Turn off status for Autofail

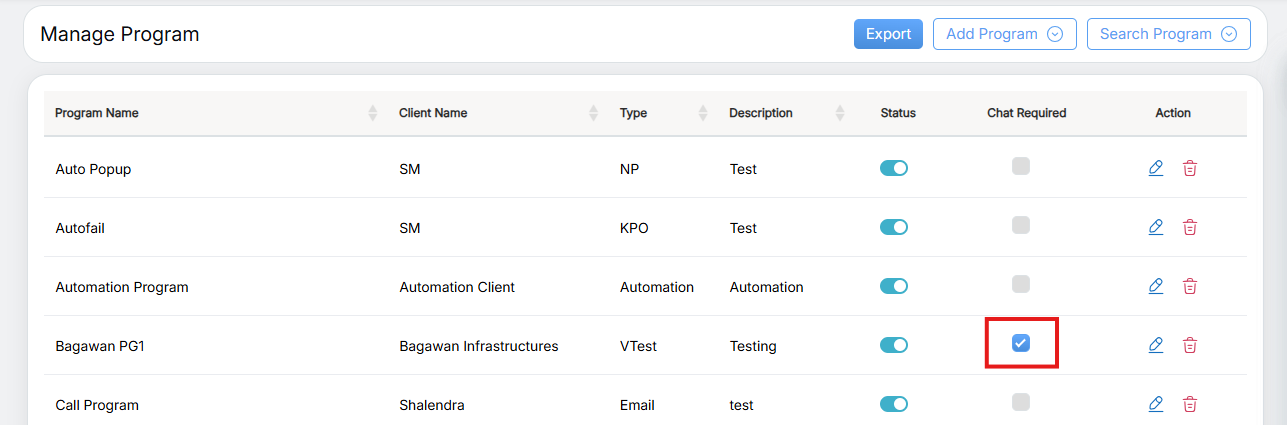[x=893, y=227]
